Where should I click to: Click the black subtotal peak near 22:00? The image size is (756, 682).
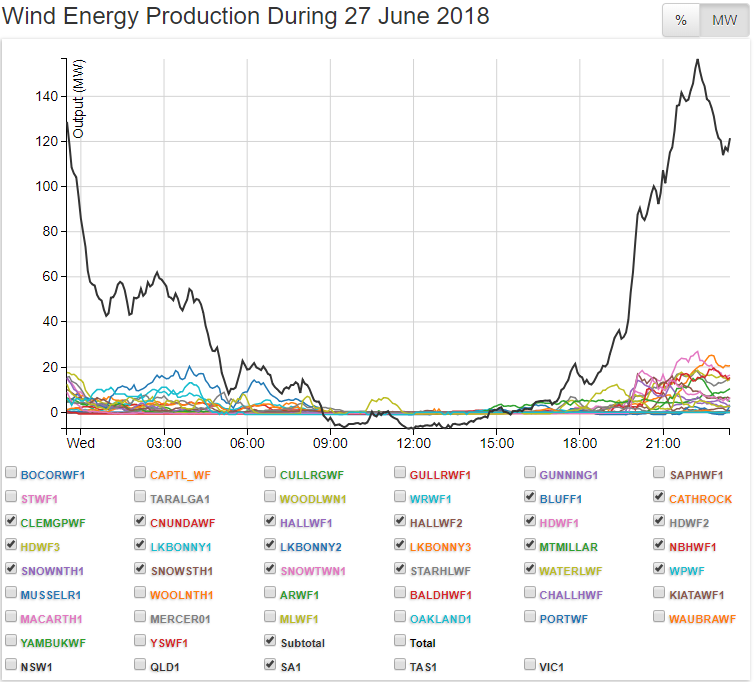point(697,60)
